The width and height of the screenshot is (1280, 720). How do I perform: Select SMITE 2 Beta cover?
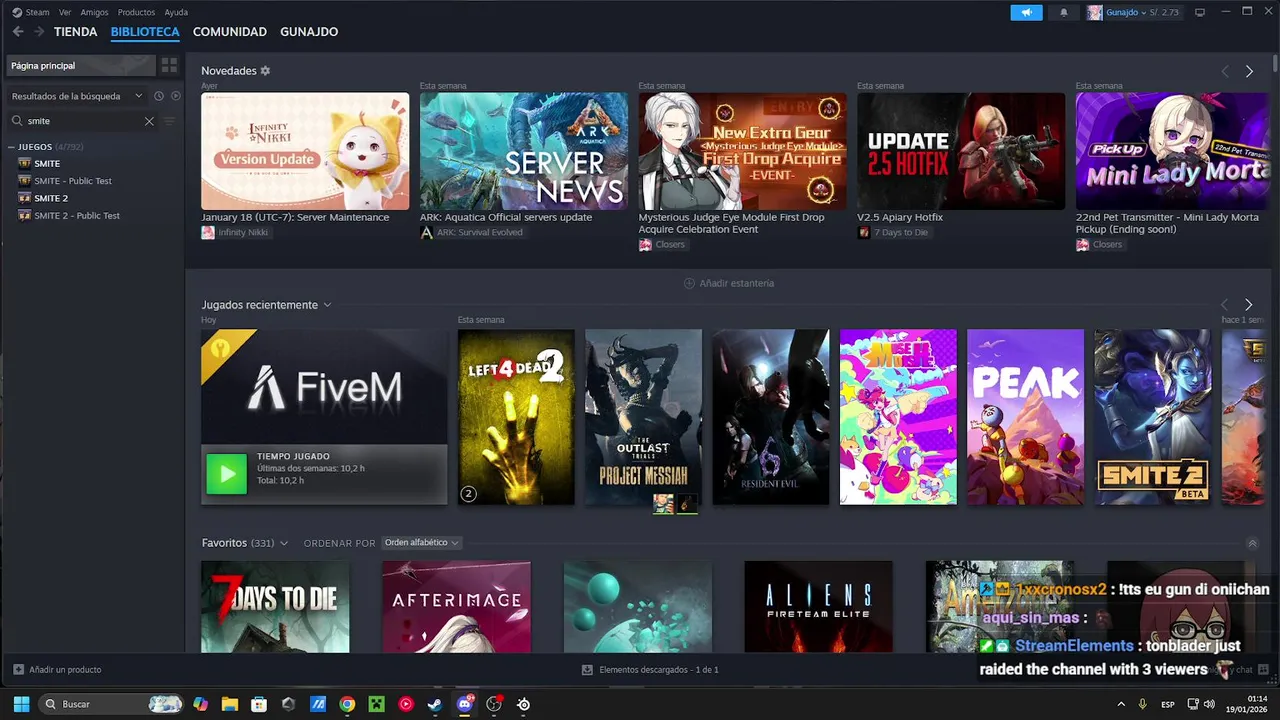tap(1153, 417)
